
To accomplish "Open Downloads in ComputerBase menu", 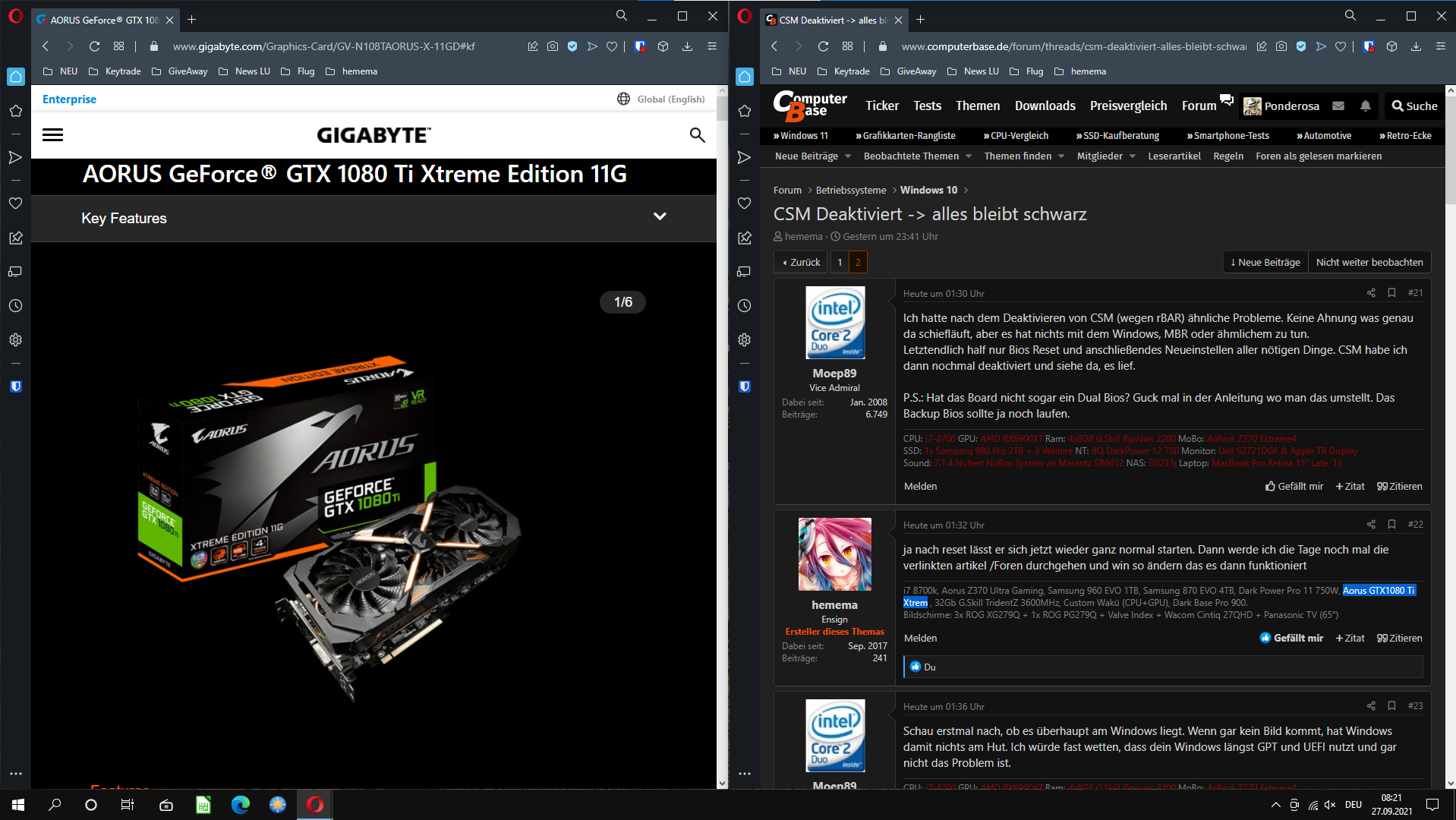I will tap(1045, 106).
